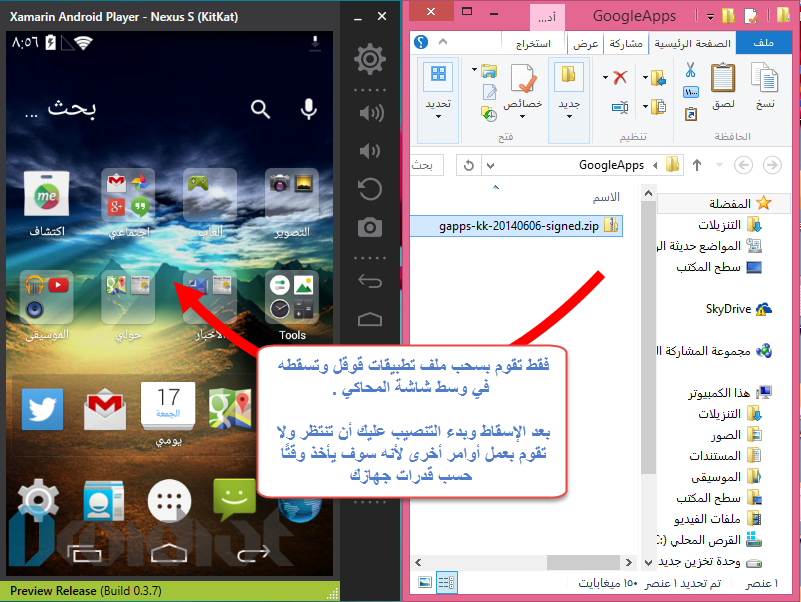Rotate the emulator screen
Screen dimensions: 801x602
click(370, 189)
